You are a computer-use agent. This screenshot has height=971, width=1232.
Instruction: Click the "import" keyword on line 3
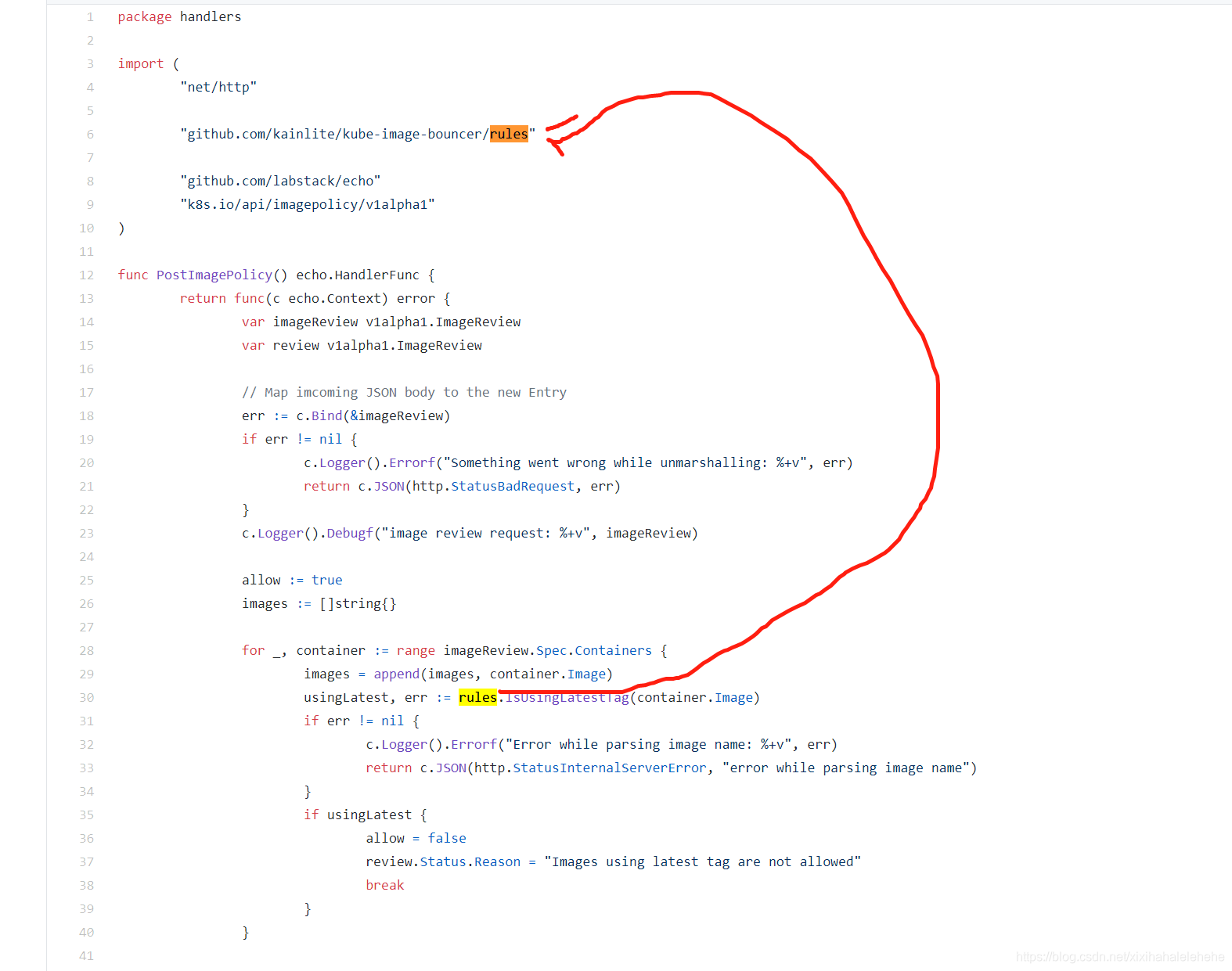[x=141, y=63]
